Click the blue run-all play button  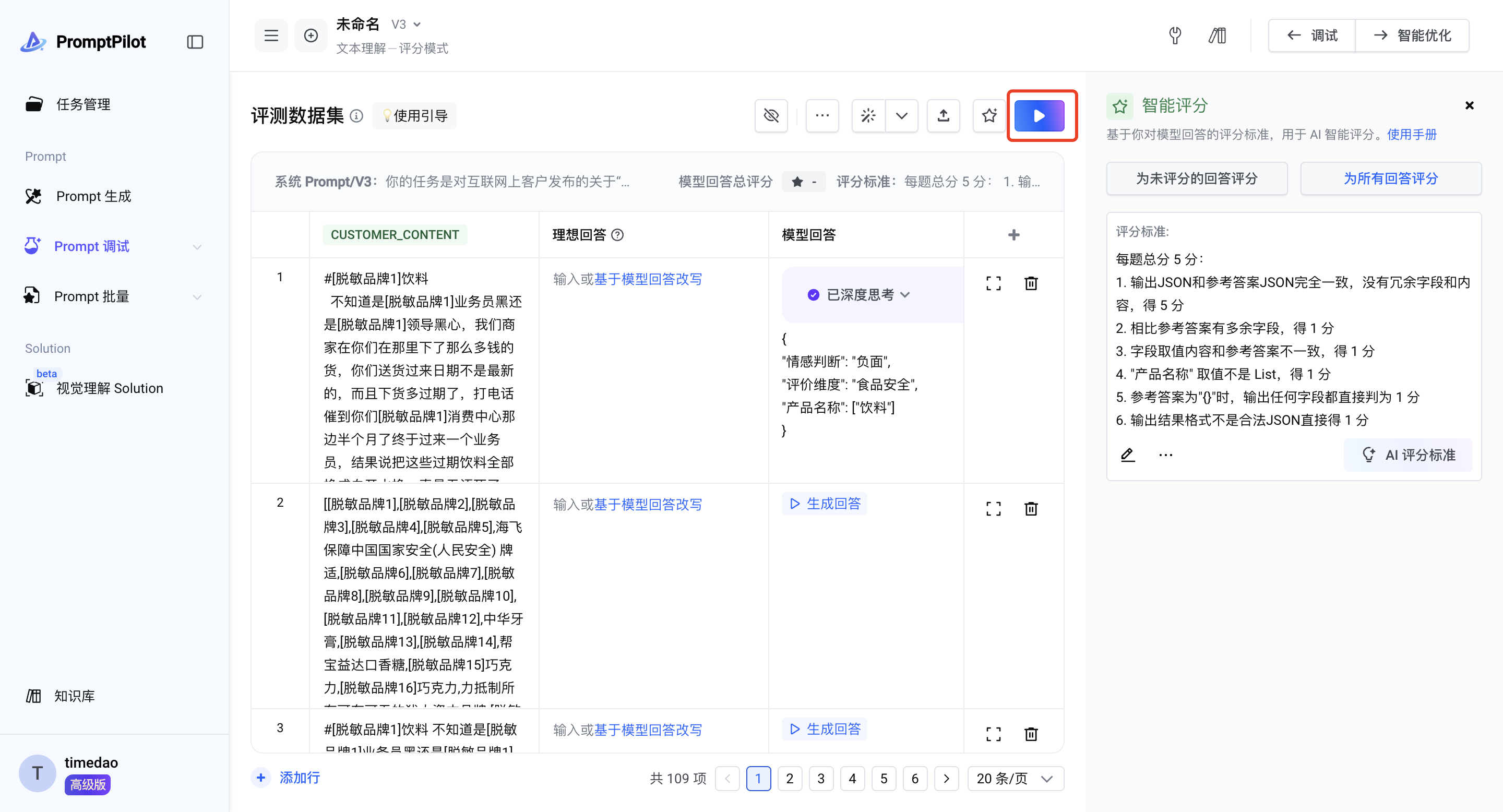click(1039, 115)
